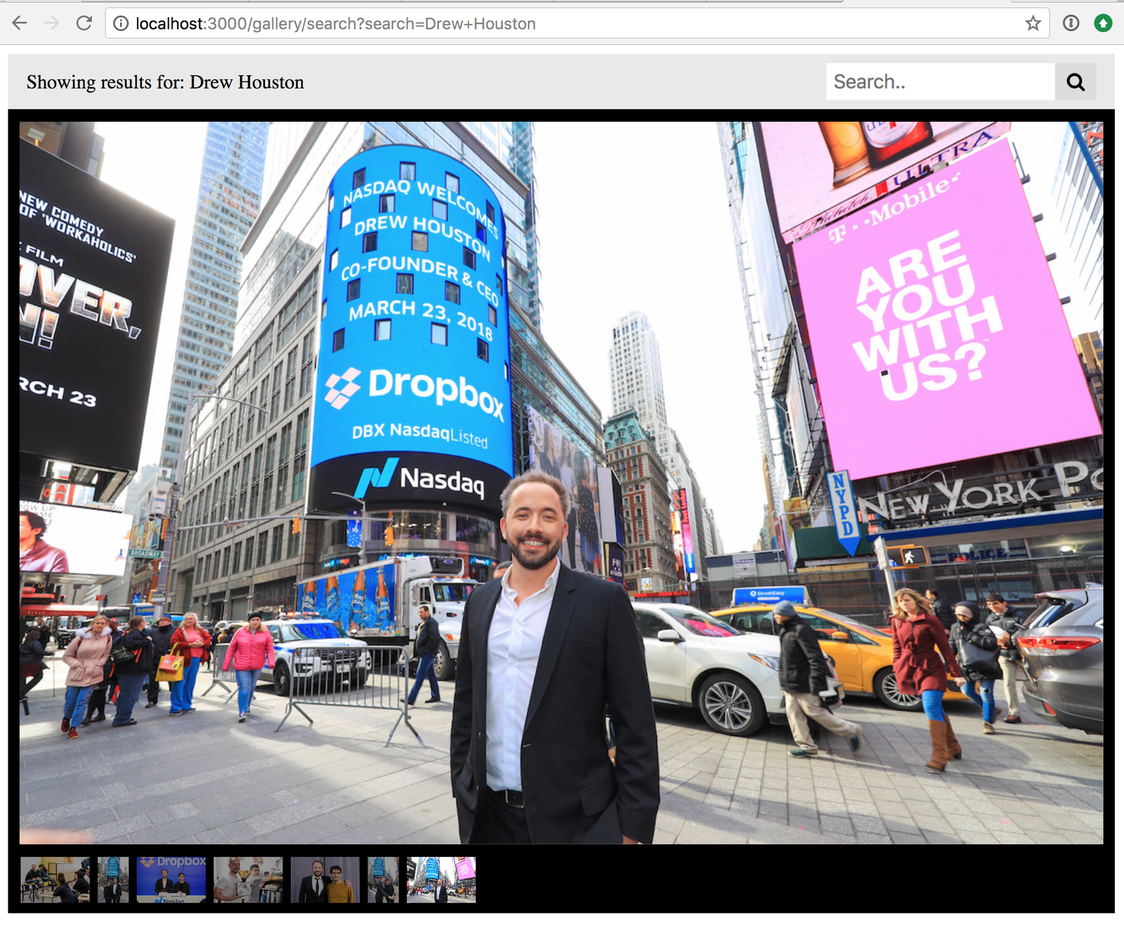Bookmark page with star icon
The image size is (1124, 927).
tap(1032, 24)
